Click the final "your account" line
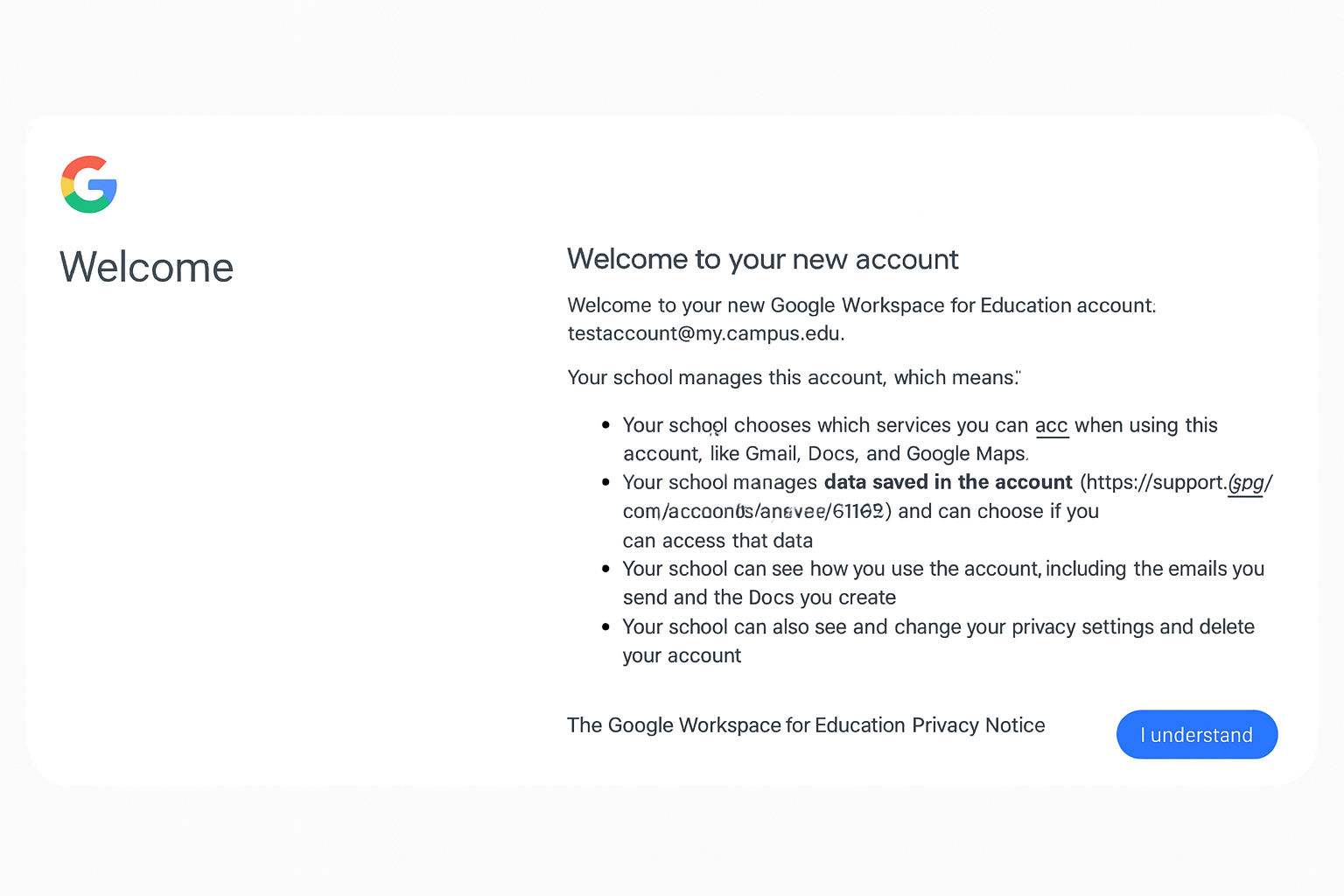The image size is (1344, 896). 682,655
